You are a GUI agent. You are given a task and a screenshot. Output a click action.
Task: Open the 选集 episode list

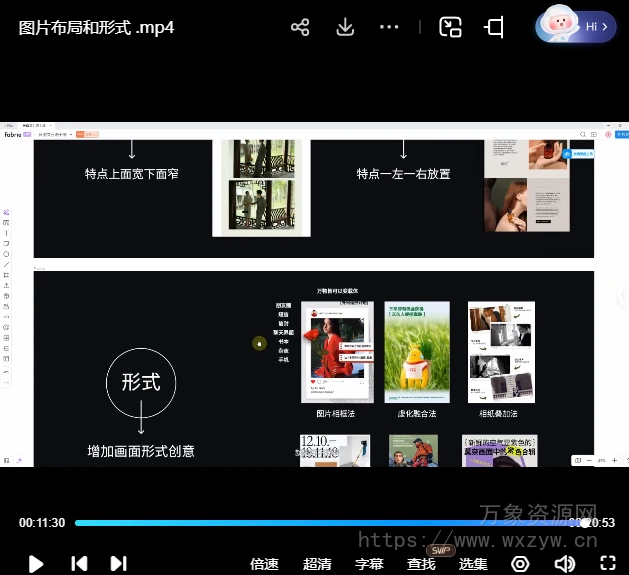pos(473,564)
